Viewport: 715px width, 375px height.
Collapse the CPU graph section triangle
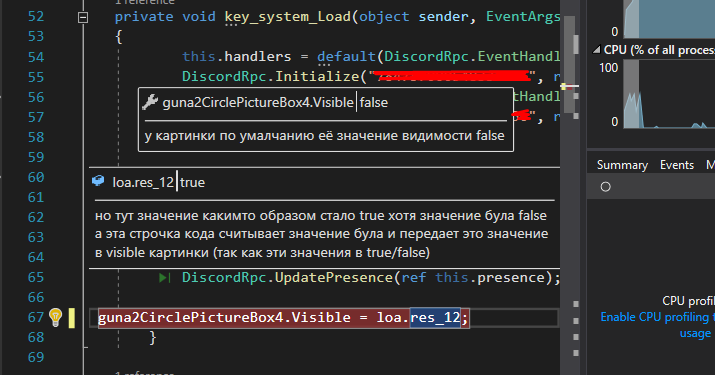(x=596, y=50)
